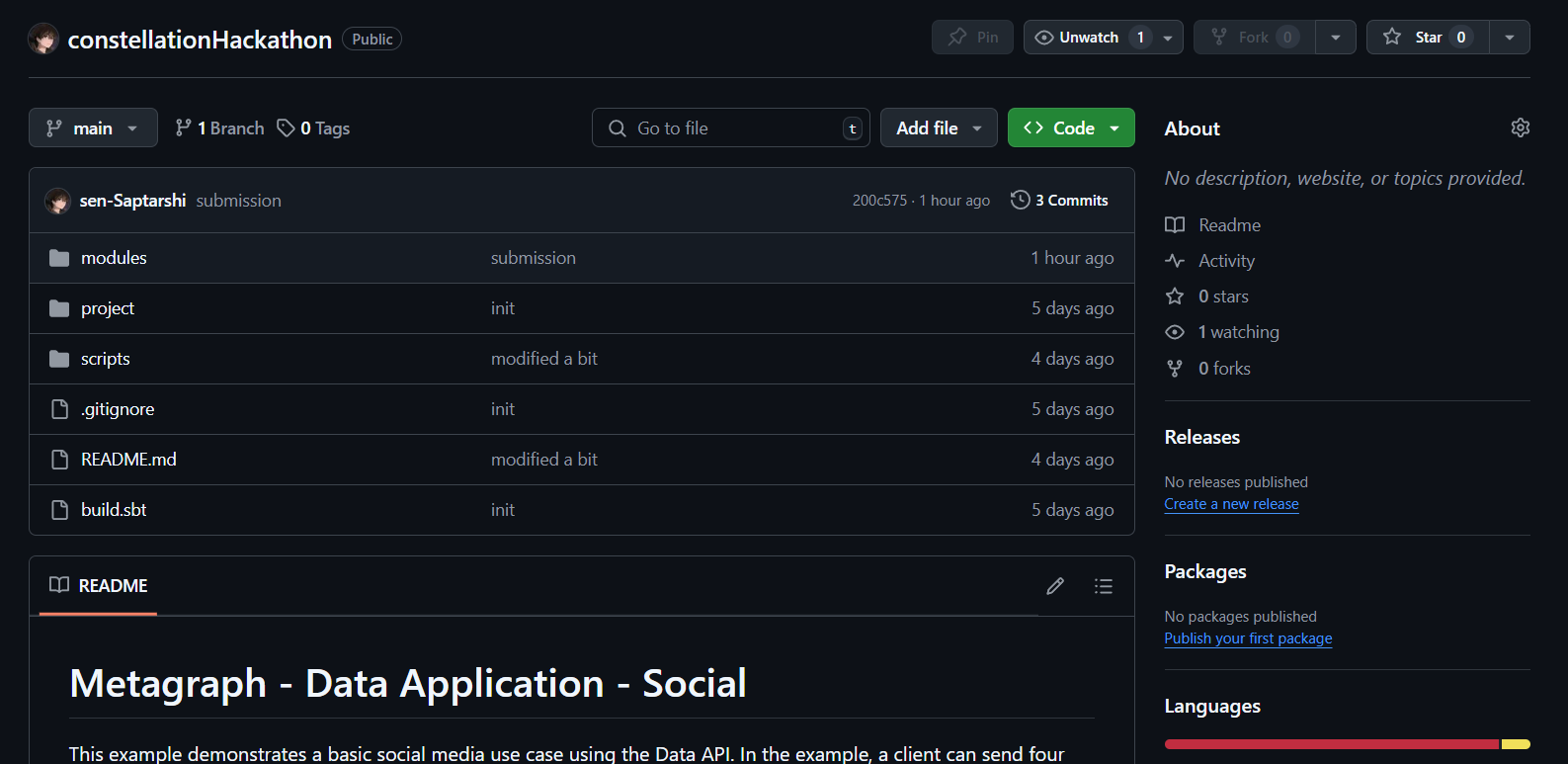The image size is (1568, 764).
Task: Click the commit author avatar next to sen-Saptarshi
Action: tap(57, 201)
